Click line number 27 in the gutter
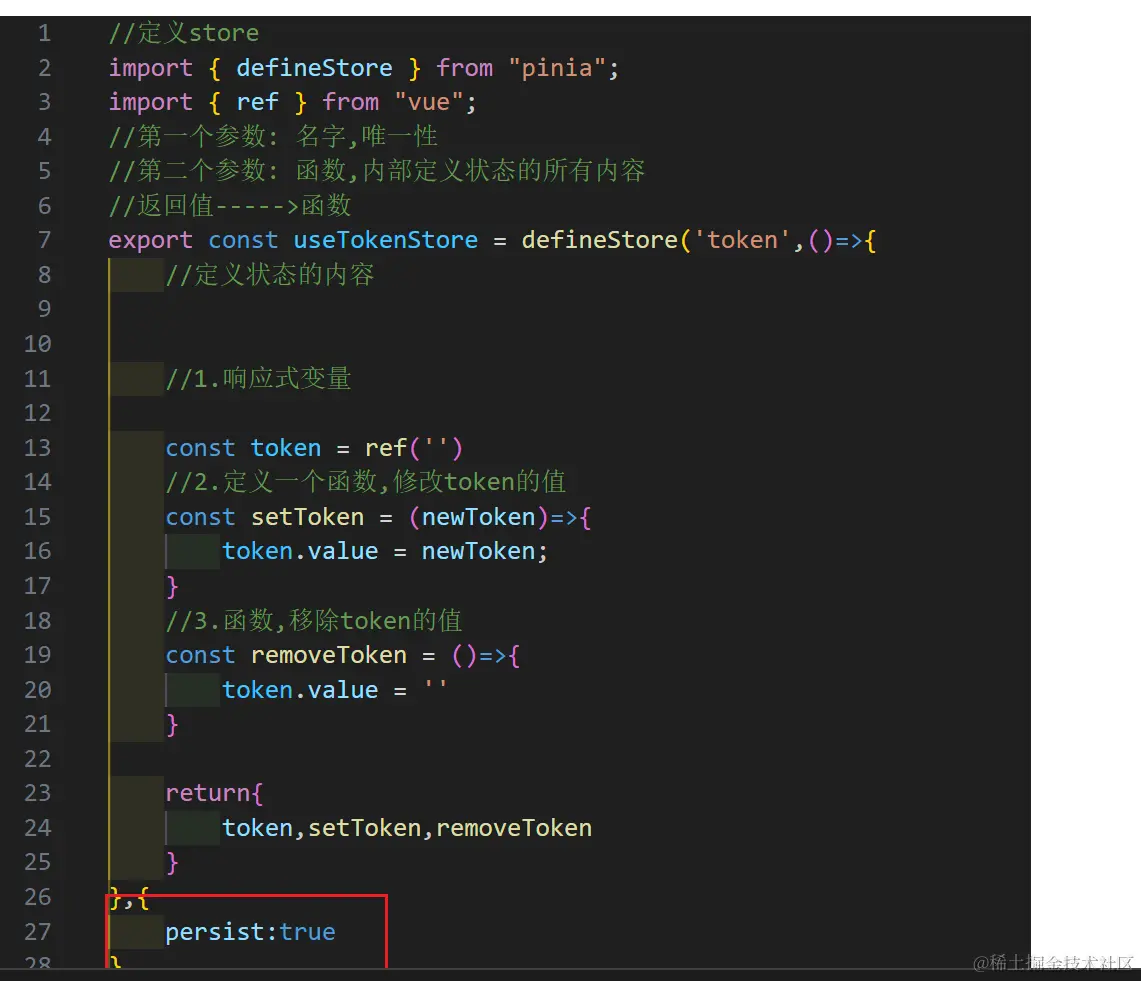This screenshot has width=1141, height=981. (x=38, y=932)
